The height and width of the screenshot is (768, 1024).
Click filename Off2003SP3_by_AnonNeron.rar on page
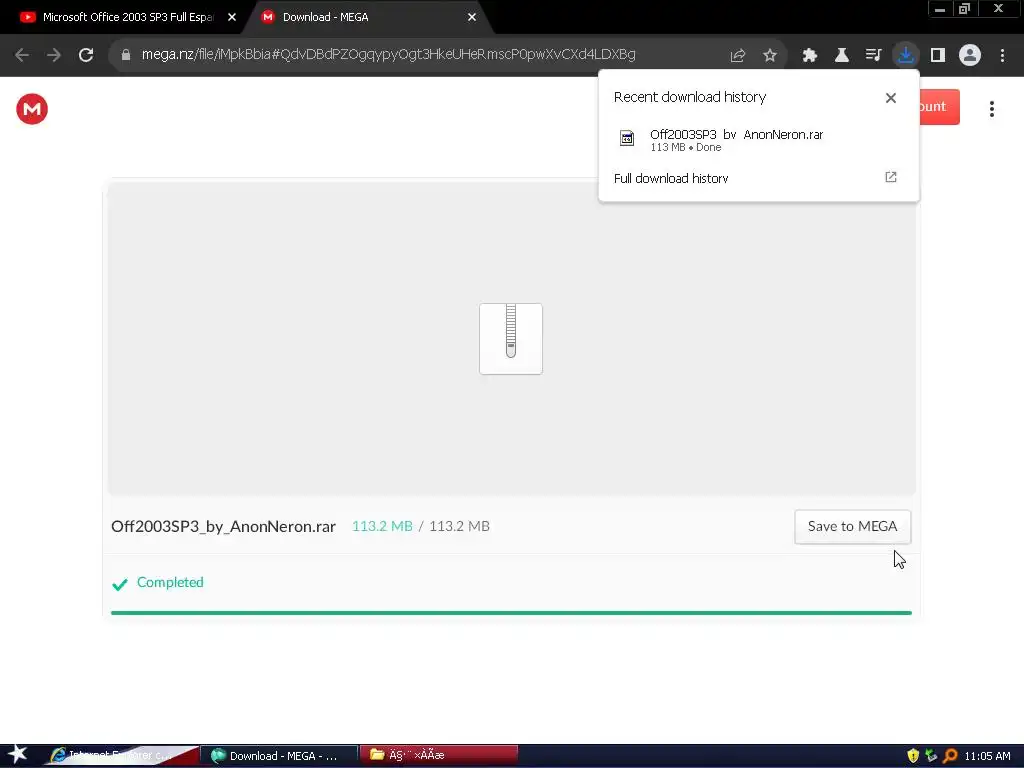coord(223,526)
